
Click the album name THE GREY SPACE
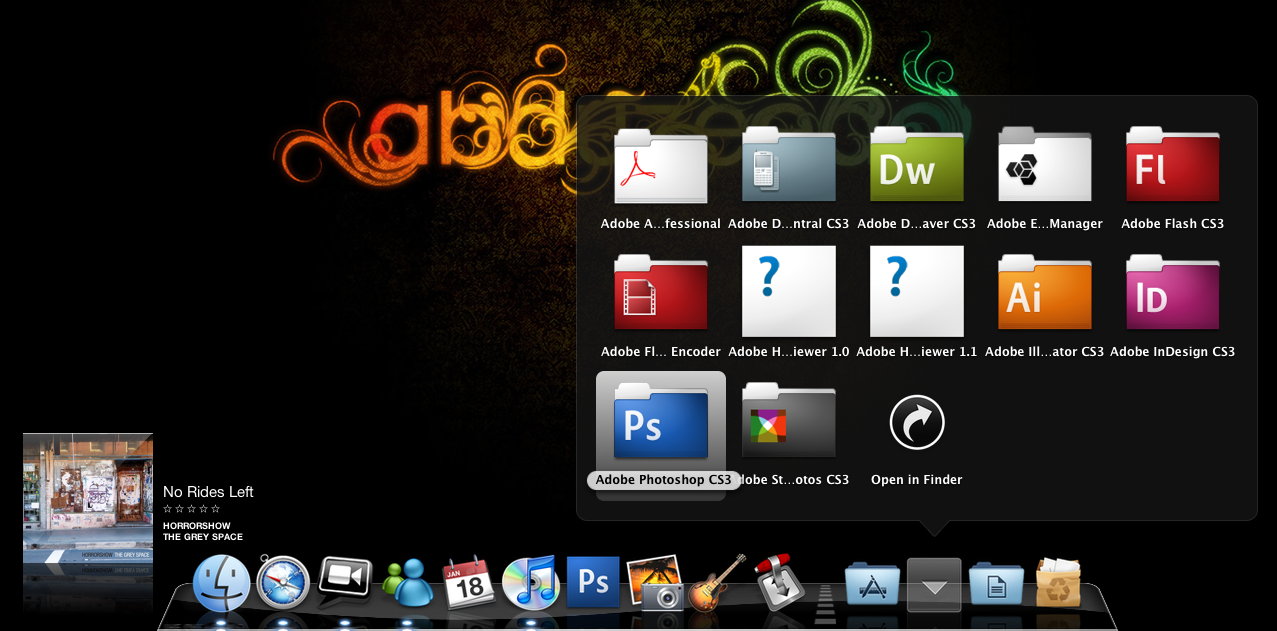pyautogui.click(x=203, y=537)
